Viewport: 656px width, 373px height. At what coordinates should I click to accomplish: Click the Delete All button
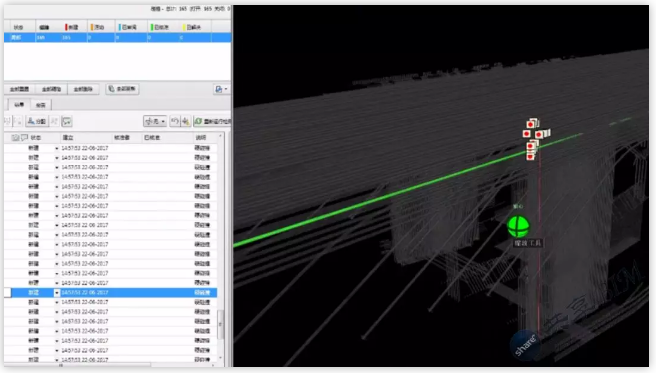coord(83,89)
